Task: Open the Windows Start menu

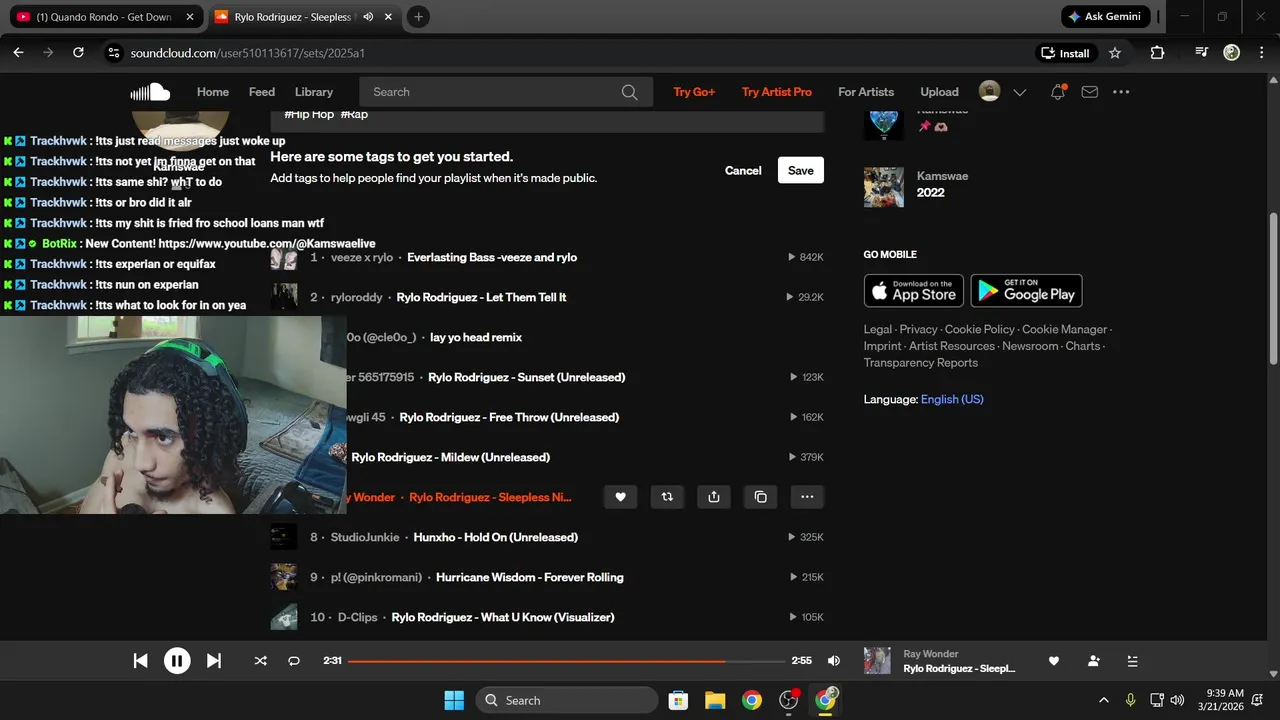Action: point(454,700)
